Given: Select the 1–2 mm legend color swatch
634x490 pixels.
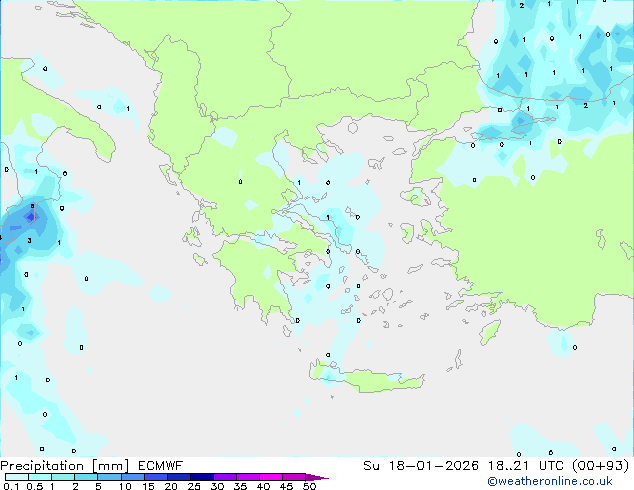Looking at the screenshot, I should tap(63, 477).
